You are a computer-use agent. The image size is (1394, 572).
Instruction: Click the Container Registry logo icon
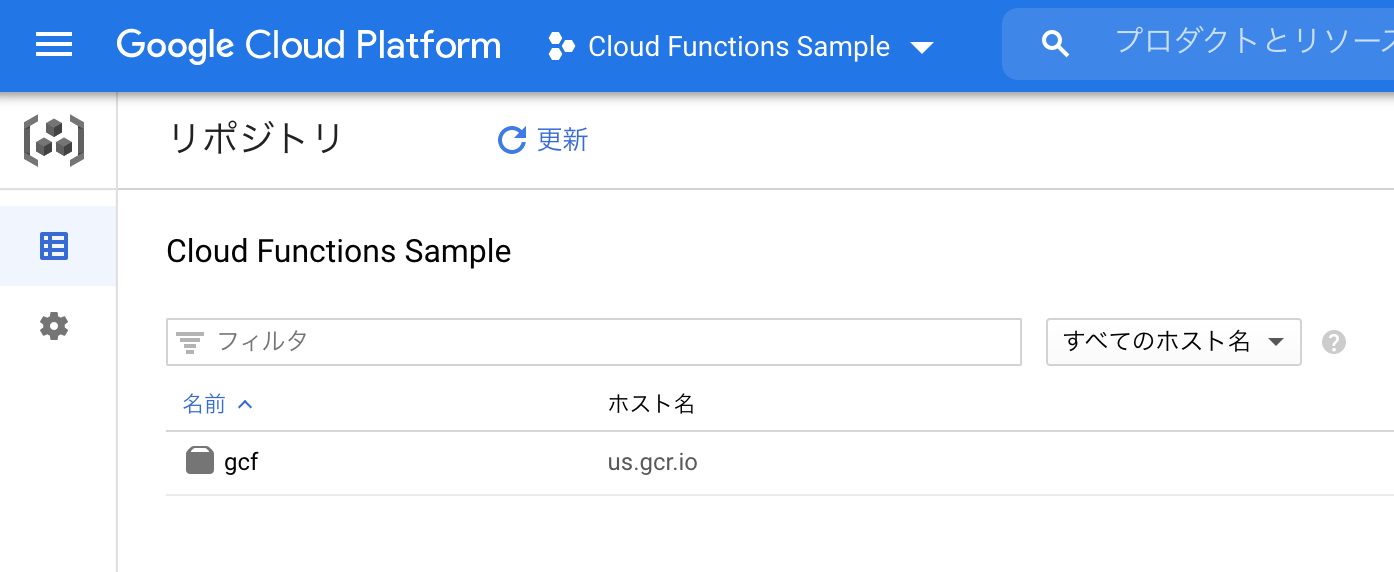pyautogui.click(x=54, y=140)
